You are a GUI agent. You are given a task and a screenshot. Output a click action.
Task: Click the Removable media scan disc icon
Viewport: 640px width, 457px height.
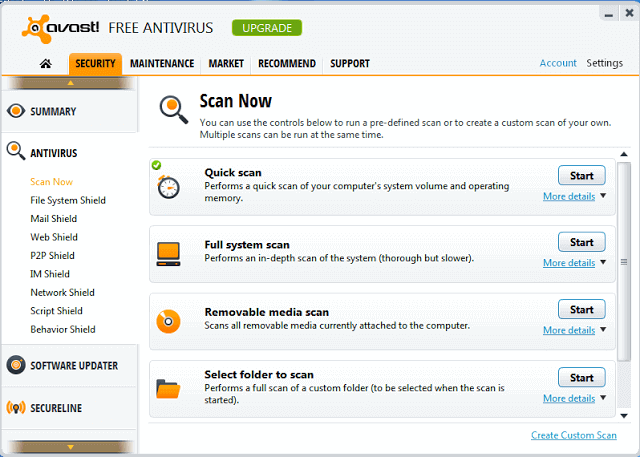[169, 321]
